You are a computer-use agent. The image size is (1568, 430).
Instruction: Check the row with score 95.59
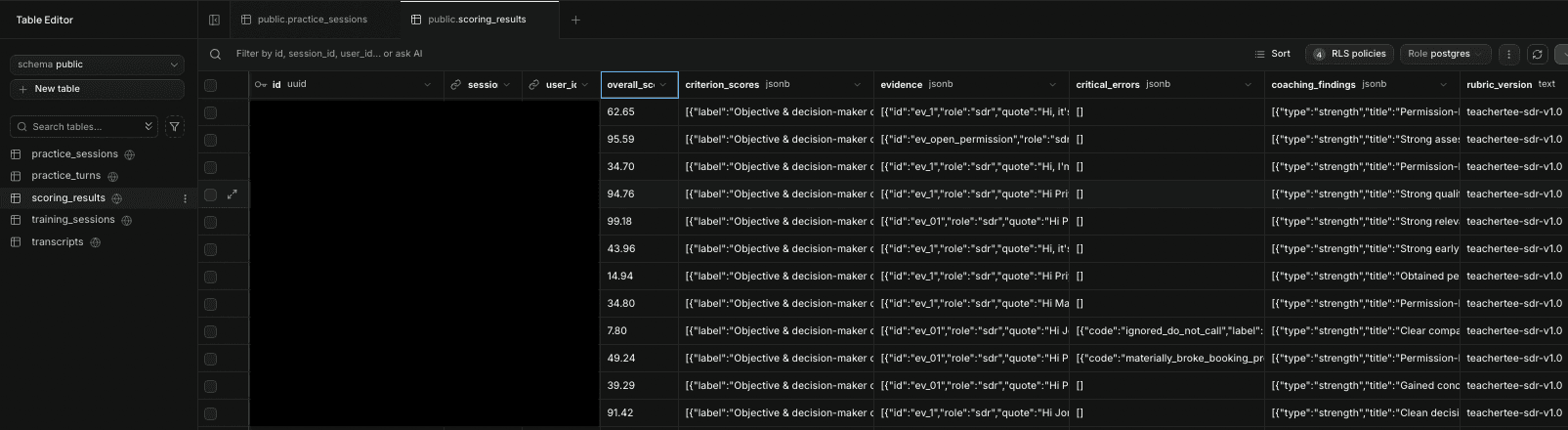click(x=210, y=140)
